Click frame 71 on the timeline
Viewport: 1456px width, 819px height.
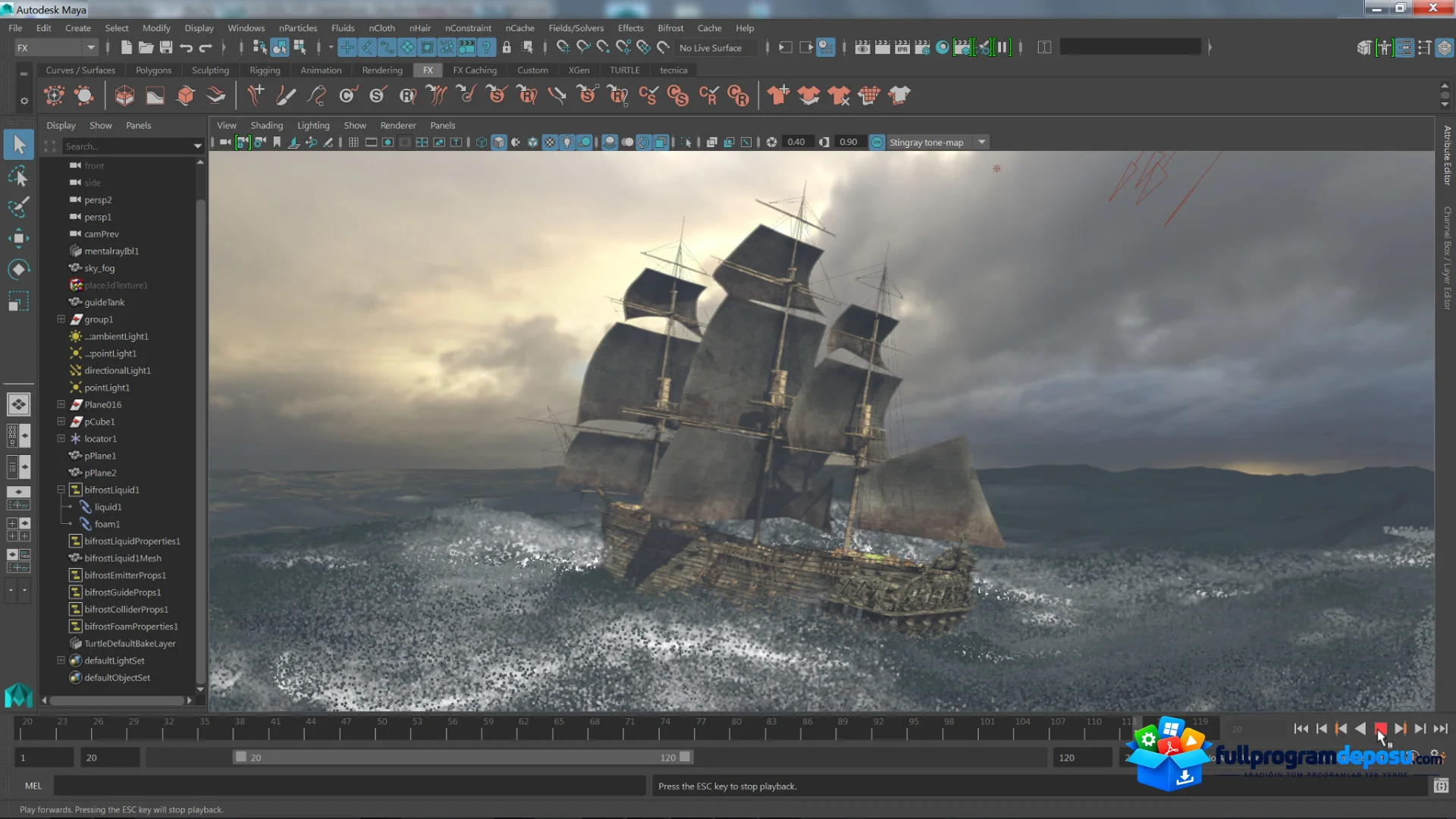pos(629,729)
